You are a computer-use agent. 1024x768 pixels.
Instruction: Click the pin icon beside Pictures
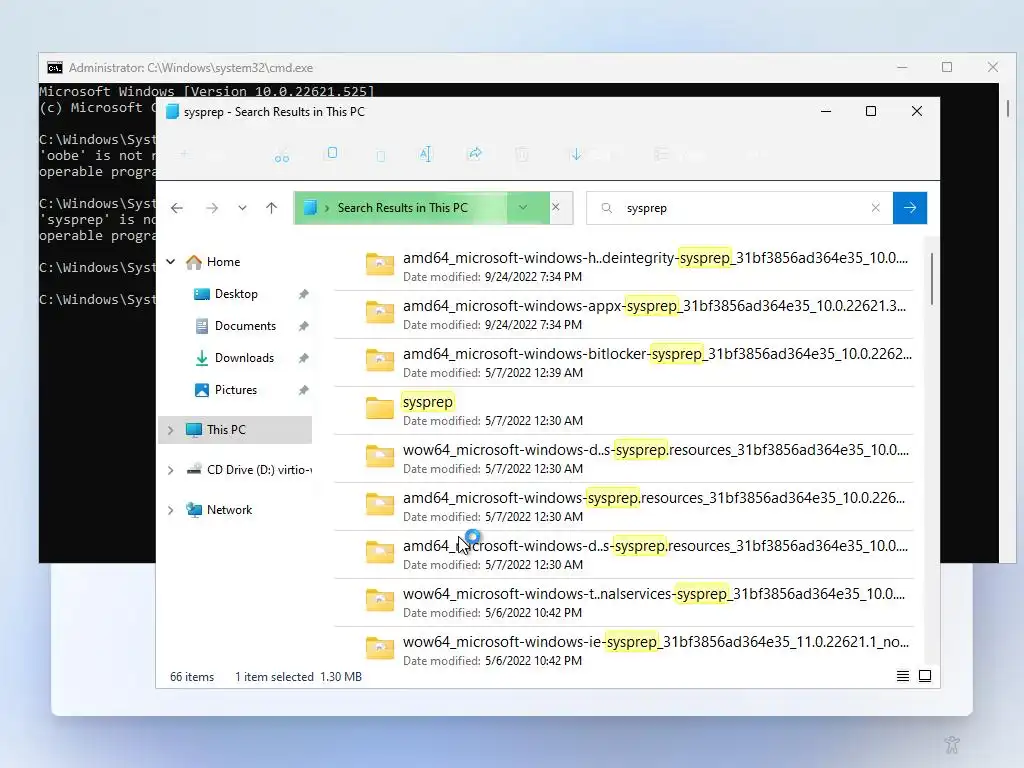303,390
